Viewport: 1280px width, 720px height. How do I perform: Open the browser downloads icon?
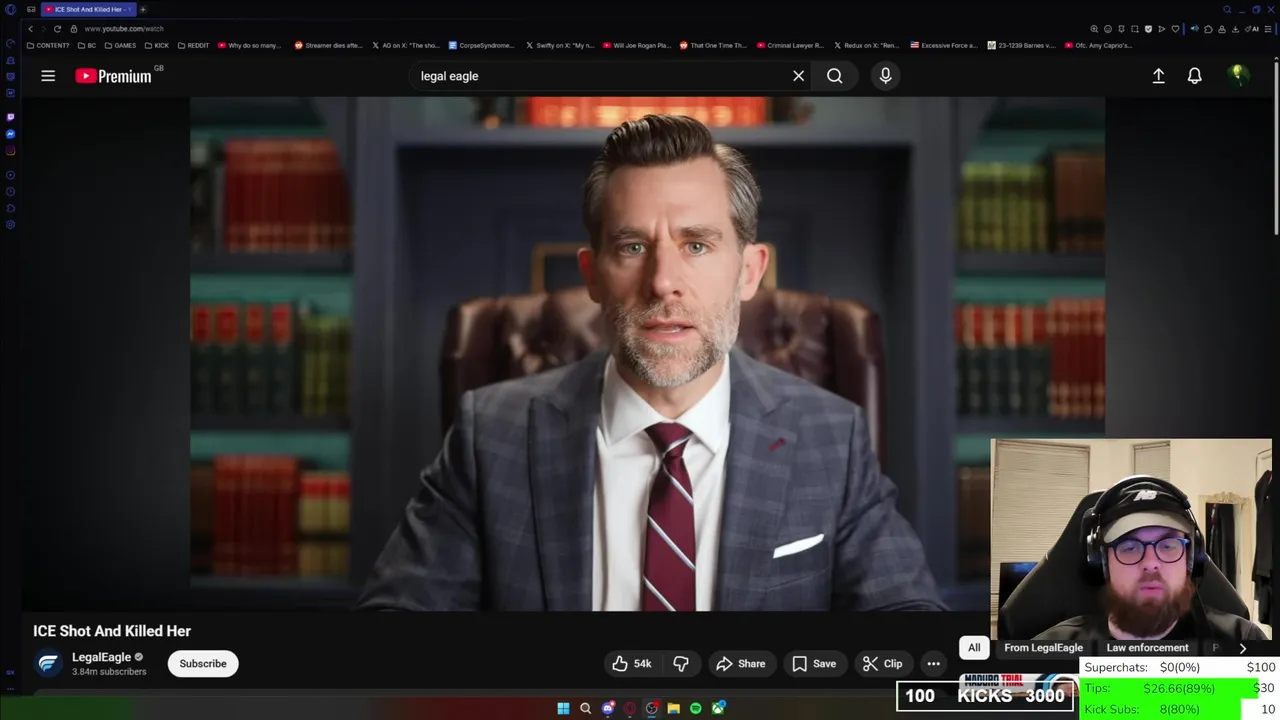pos(1235,29)
